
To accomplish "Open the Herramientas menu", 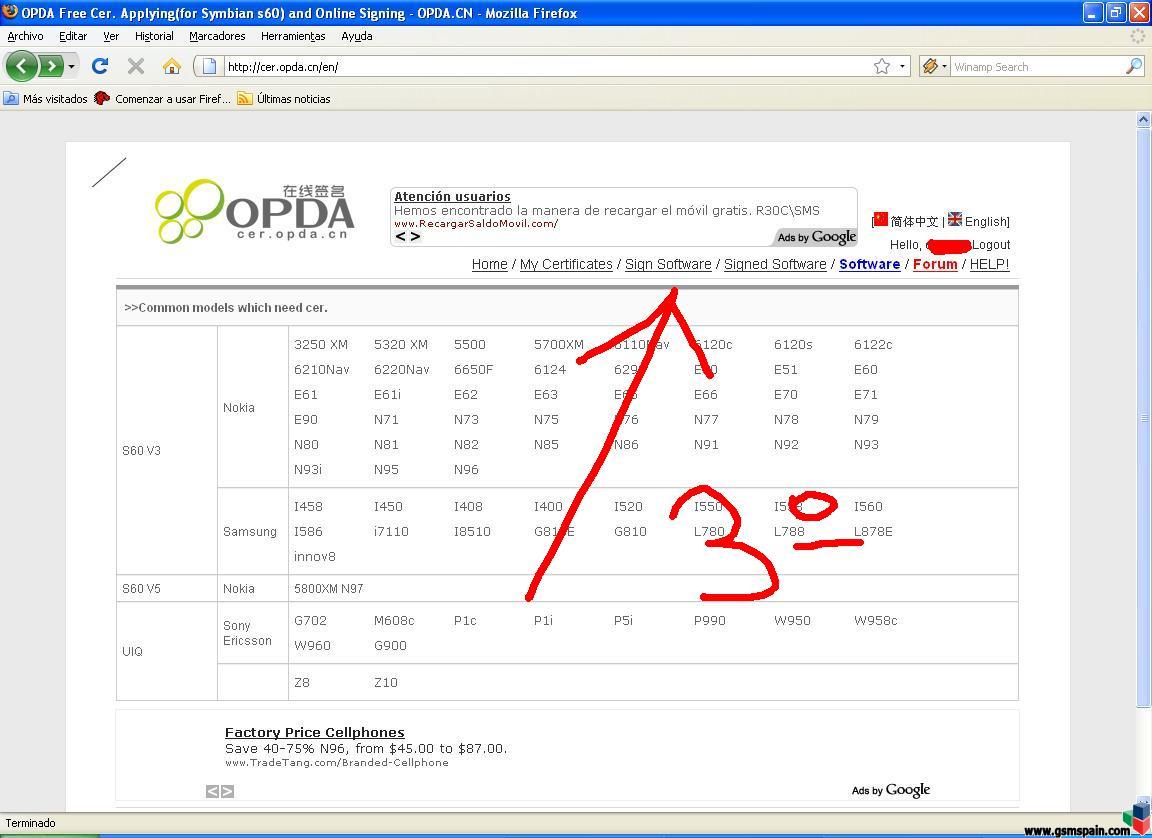I will click(x=293, y=36).
